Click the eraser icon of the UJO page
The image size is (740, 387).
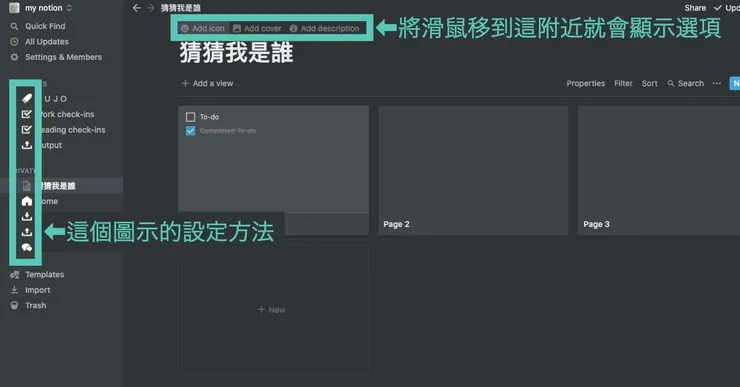[x=27, y=98]
